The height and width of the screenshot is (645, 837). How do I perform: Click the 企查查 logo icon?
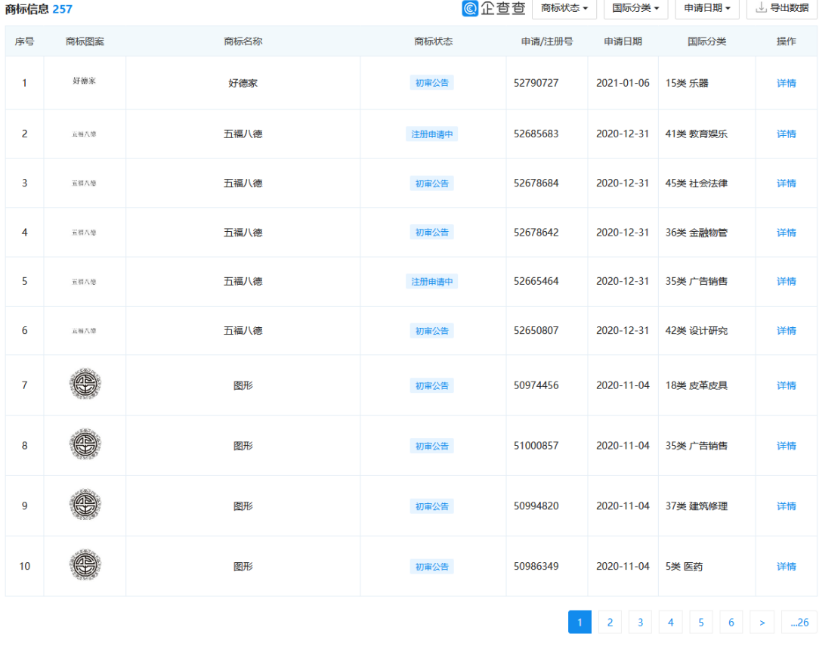tap(470, 8)
